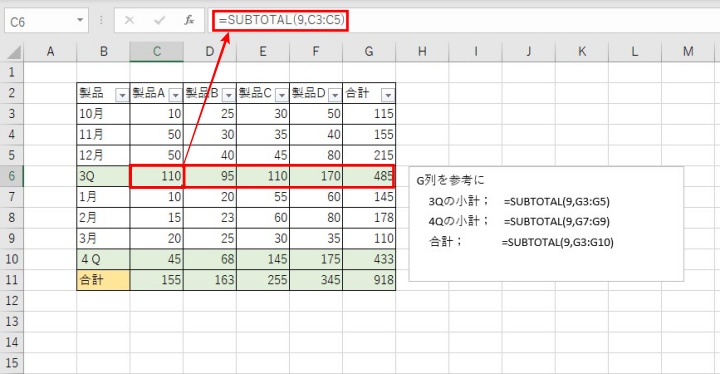The height and width of the screenshot is (374, 720).
Task: Click the G列を参考に text box heading
Action: (x=450, y=180)
